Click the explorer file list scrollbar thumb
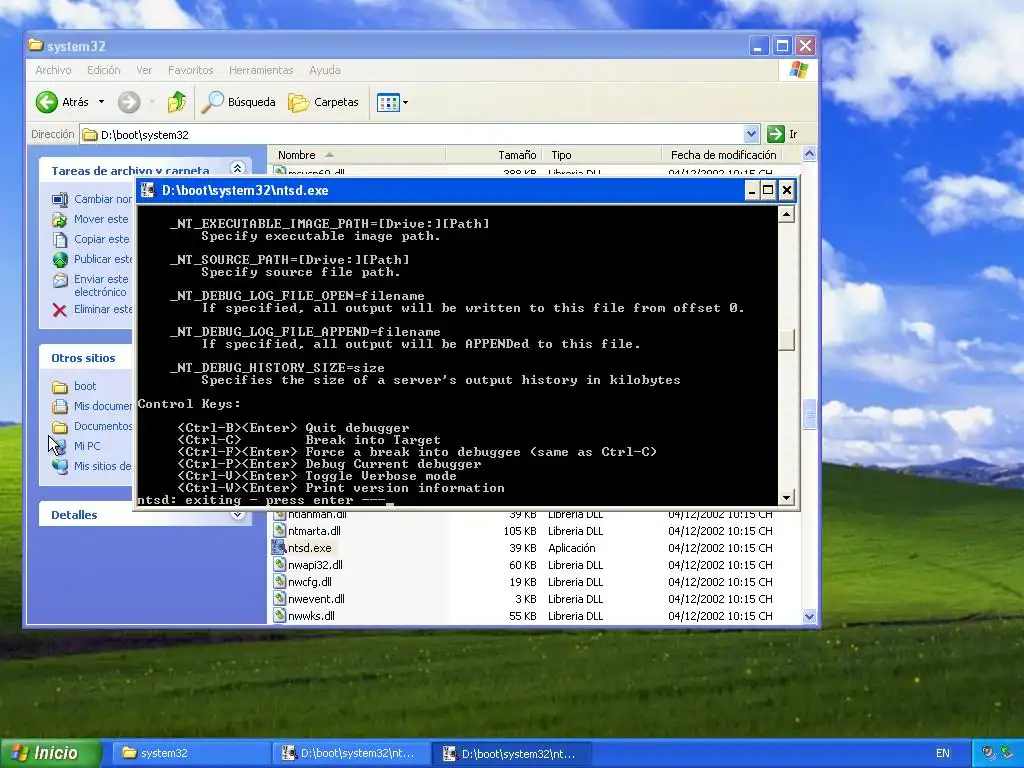 click(x=809, y=415)
